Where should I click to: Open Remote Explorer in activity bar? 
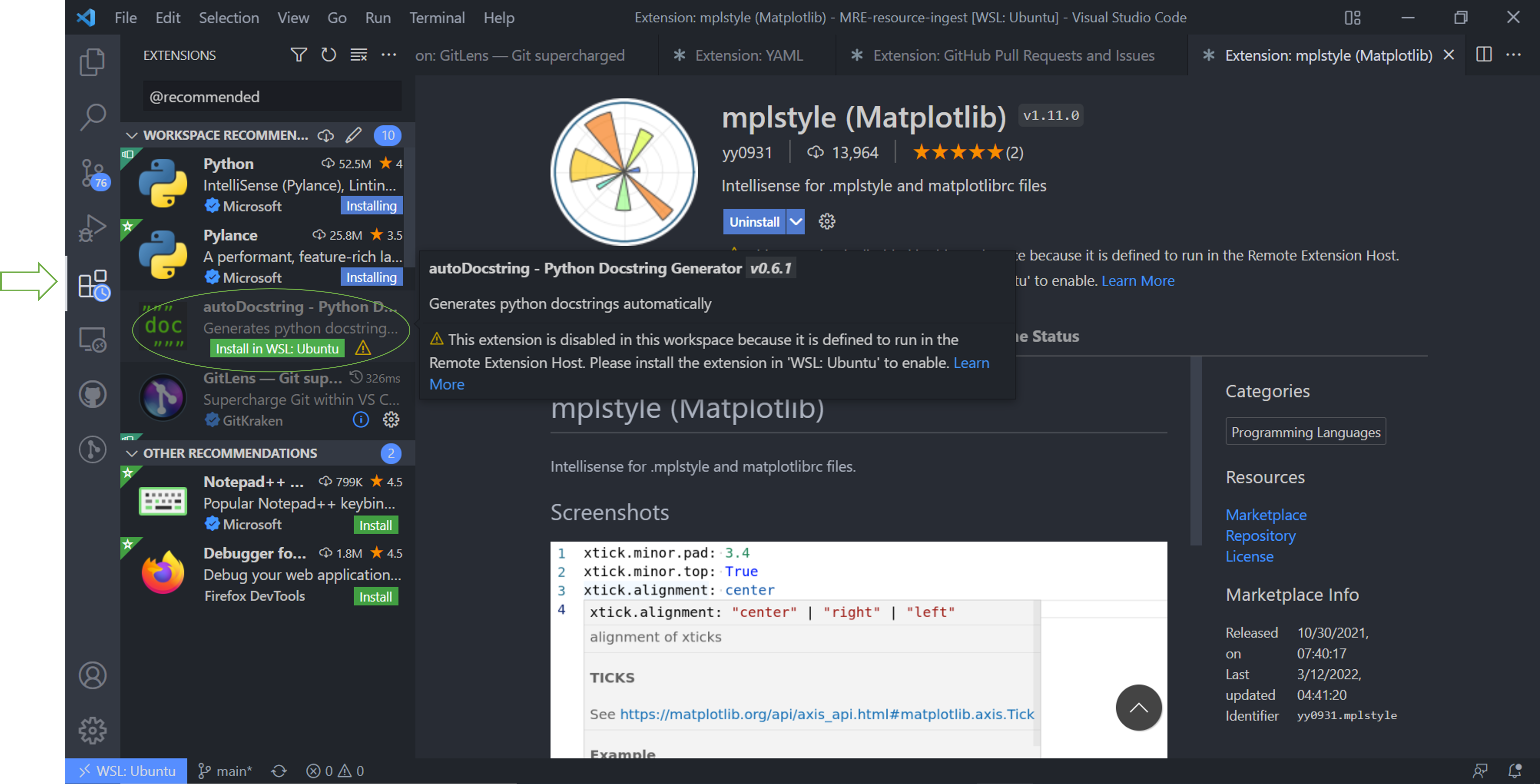93,340
